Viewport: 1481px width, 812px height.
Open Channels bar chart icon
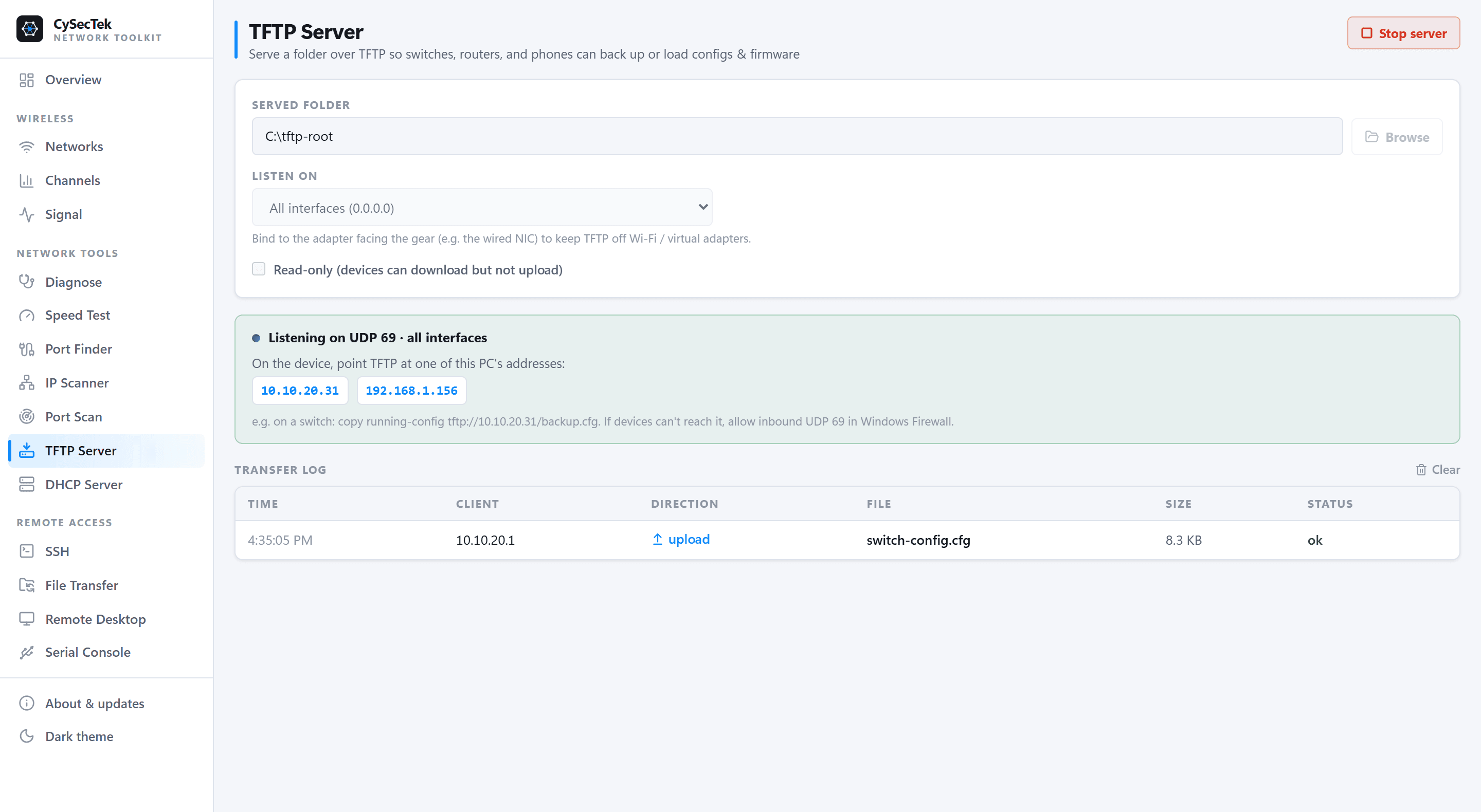pyautogui.click(x=26, y=180)
